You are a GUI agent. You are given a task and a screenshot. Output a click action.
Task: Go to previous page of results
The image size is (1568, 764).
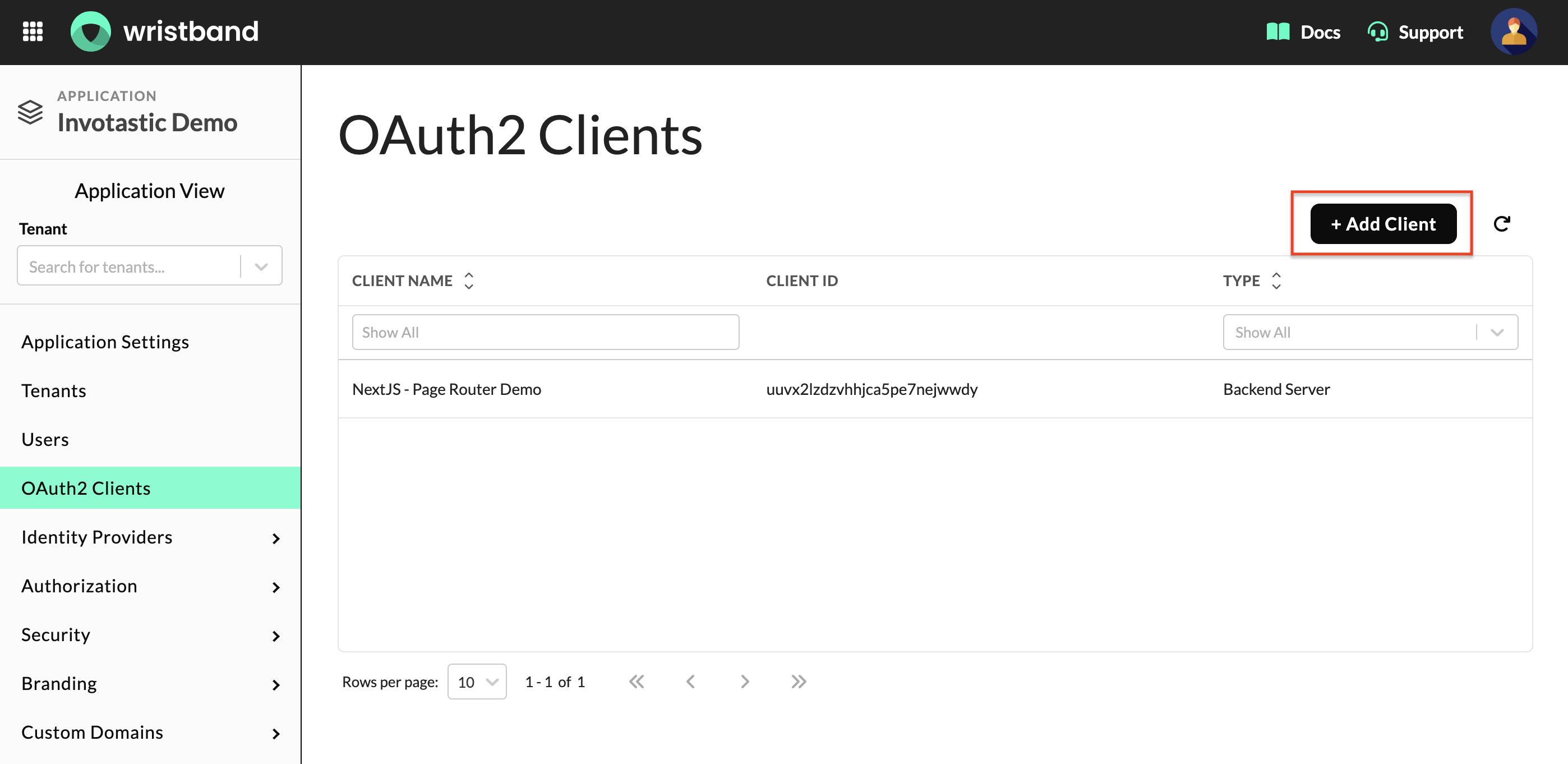(x=690, y=682)
